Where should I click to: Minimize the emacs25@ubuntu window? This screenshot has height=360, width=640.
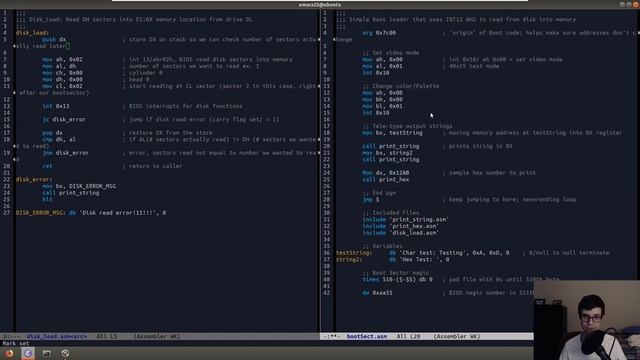point(622,4)
